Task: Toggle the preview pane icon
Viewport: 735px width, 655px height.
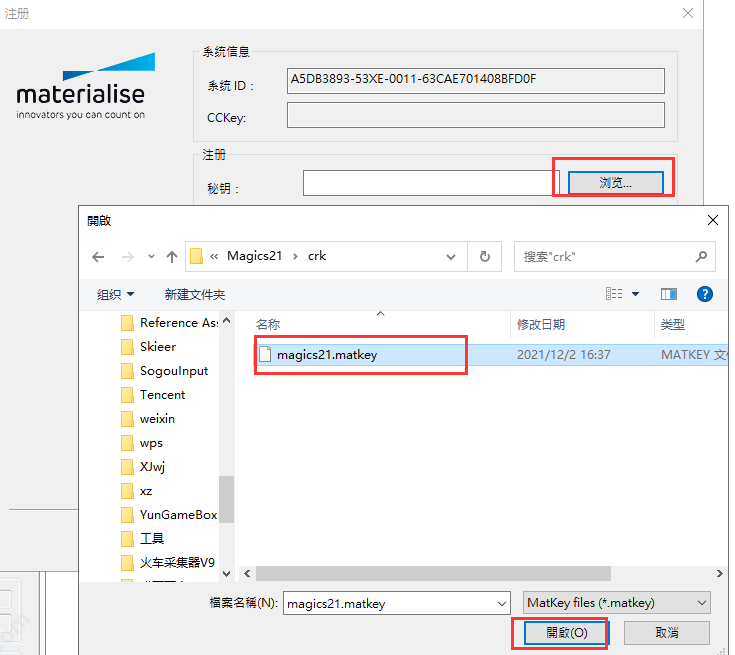Action: 668,294
